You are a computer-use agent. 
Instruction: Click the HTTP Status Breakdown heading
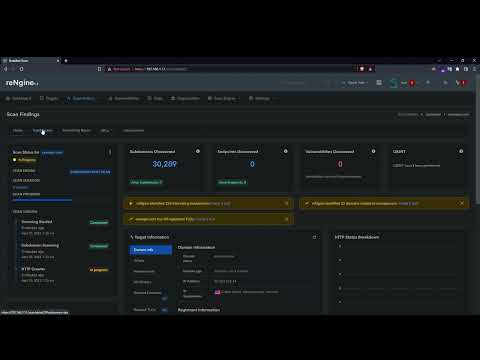pyautogui.click(x=357, y=237)
